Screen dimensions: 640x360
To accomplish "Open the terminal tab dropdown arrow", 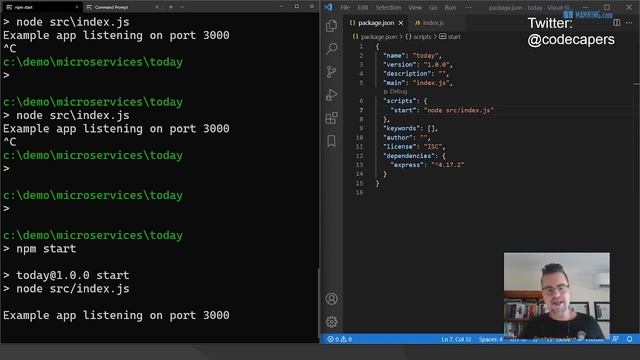I will tap(182, 7).
